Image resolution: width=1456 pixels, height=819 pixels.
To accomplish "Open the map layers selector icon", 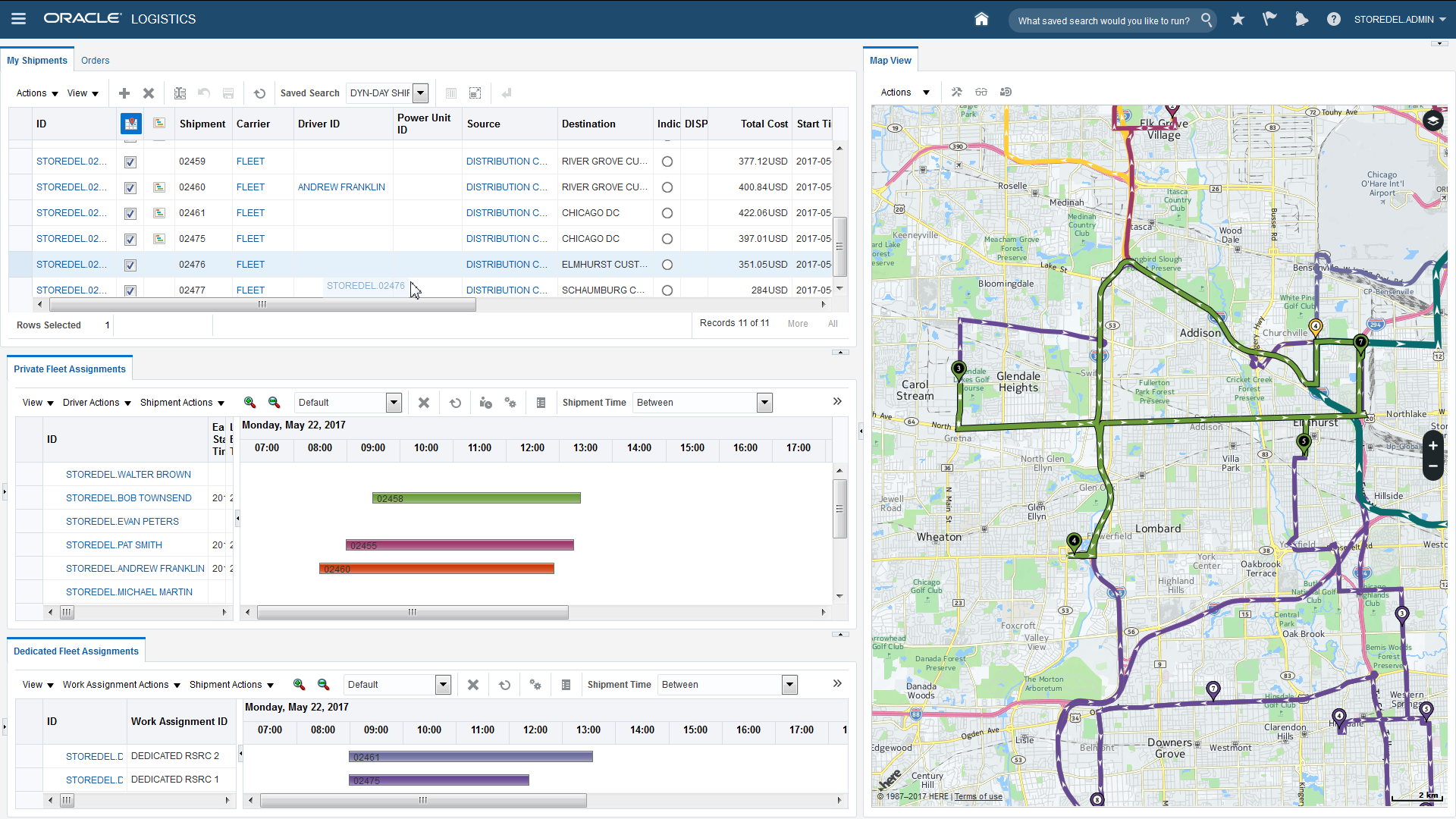I will point(1432,121).
